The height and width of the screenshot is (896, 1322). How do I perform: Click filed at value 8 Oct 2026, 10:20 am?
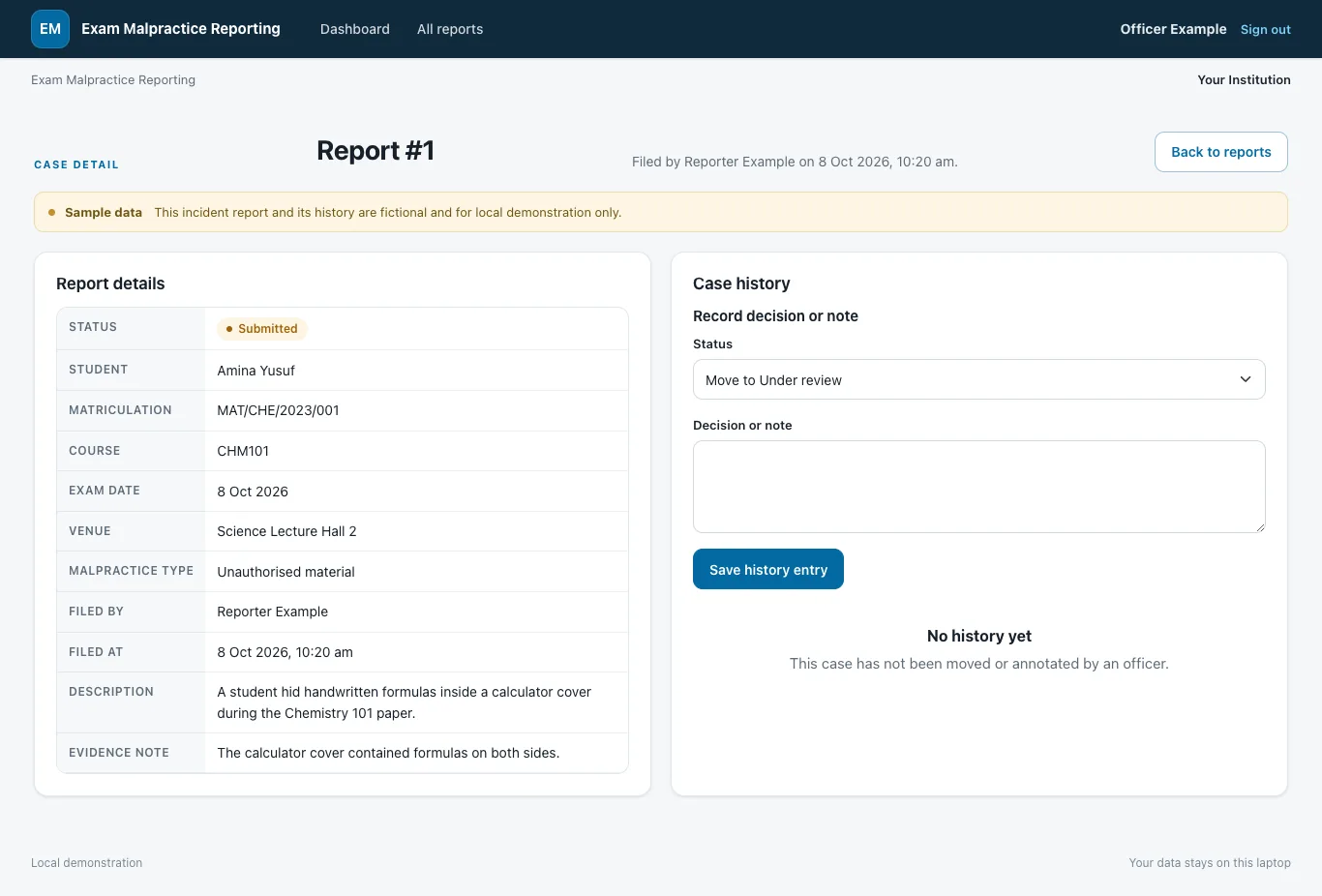[285, 652]
